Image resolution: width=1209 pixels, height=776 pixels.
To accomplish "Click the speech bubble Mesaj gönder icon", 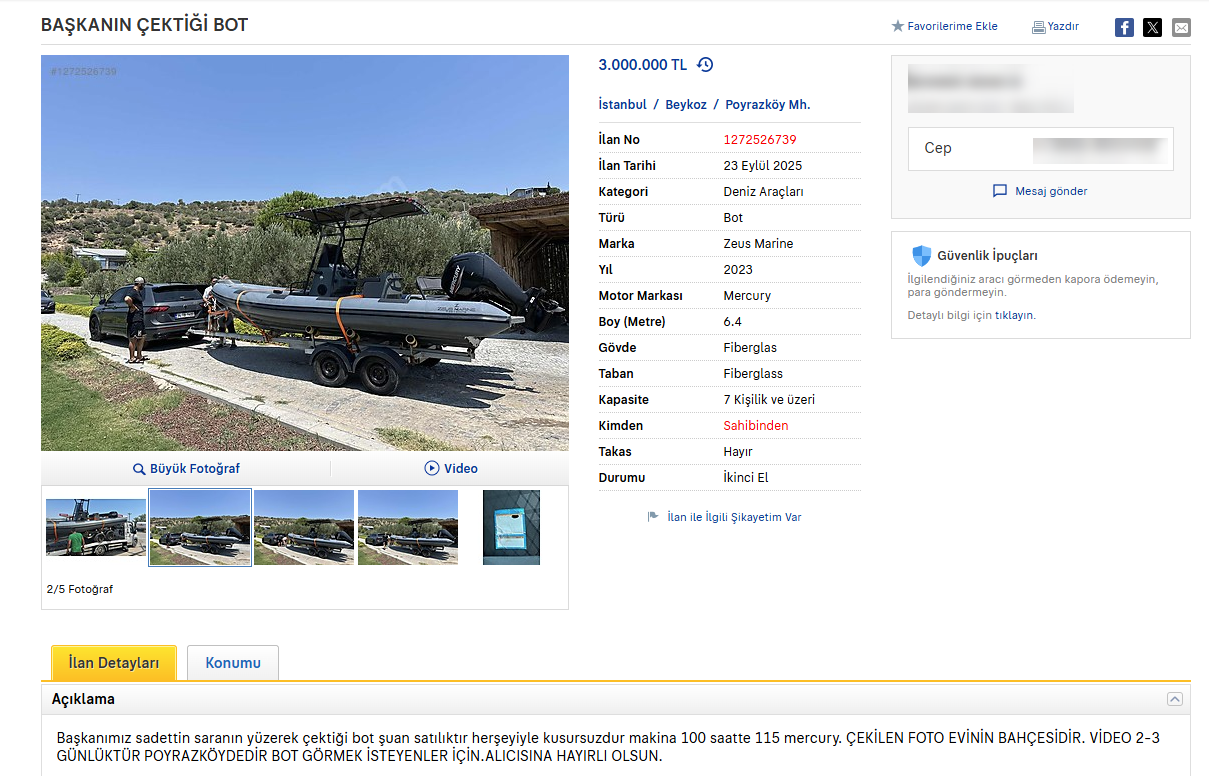I will [1000, 191].
